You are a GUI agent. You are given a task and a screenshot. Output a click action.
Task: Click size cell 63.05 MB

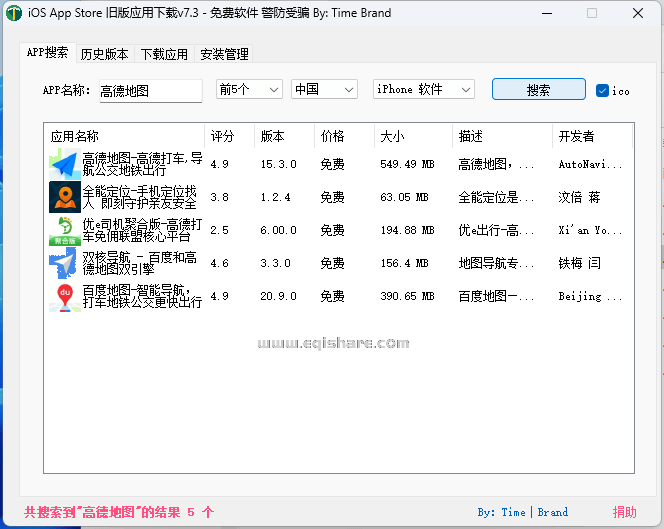click(x=404, y=197)
